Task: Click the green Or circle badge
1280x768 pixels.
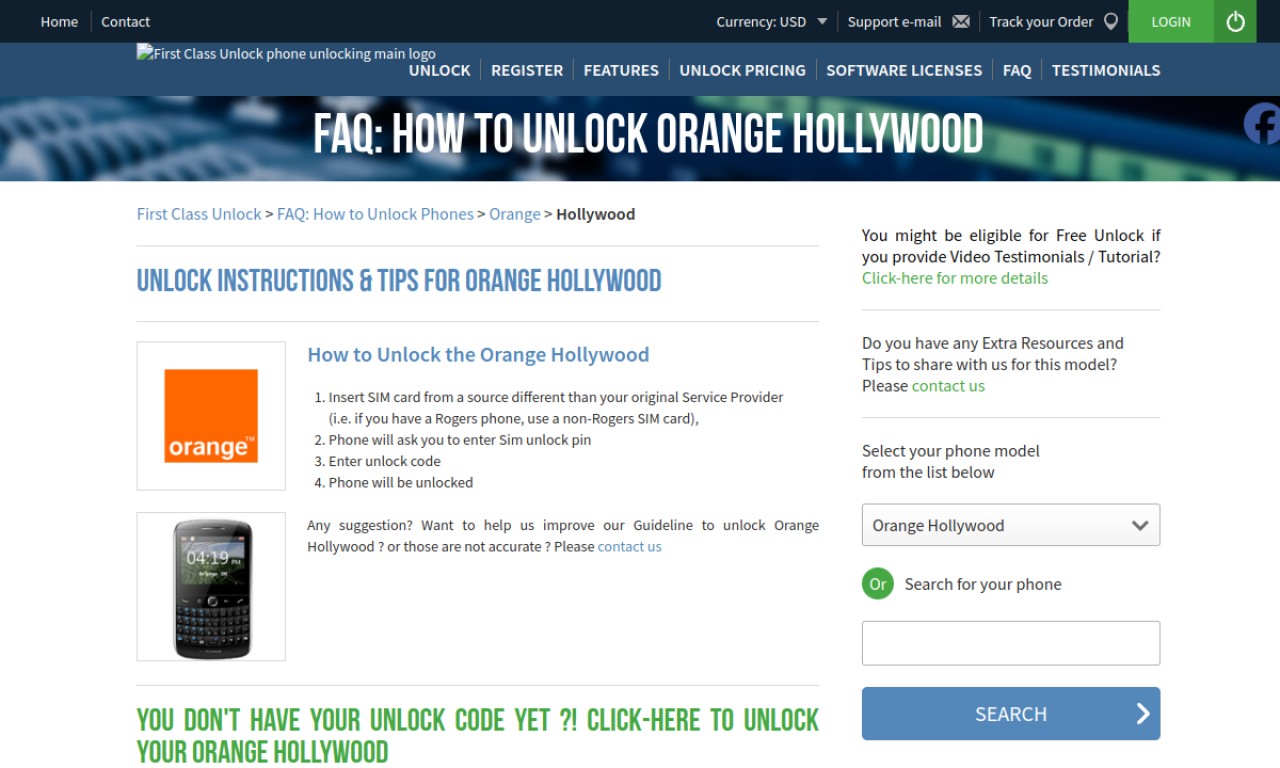Action: tap(878, 584)
